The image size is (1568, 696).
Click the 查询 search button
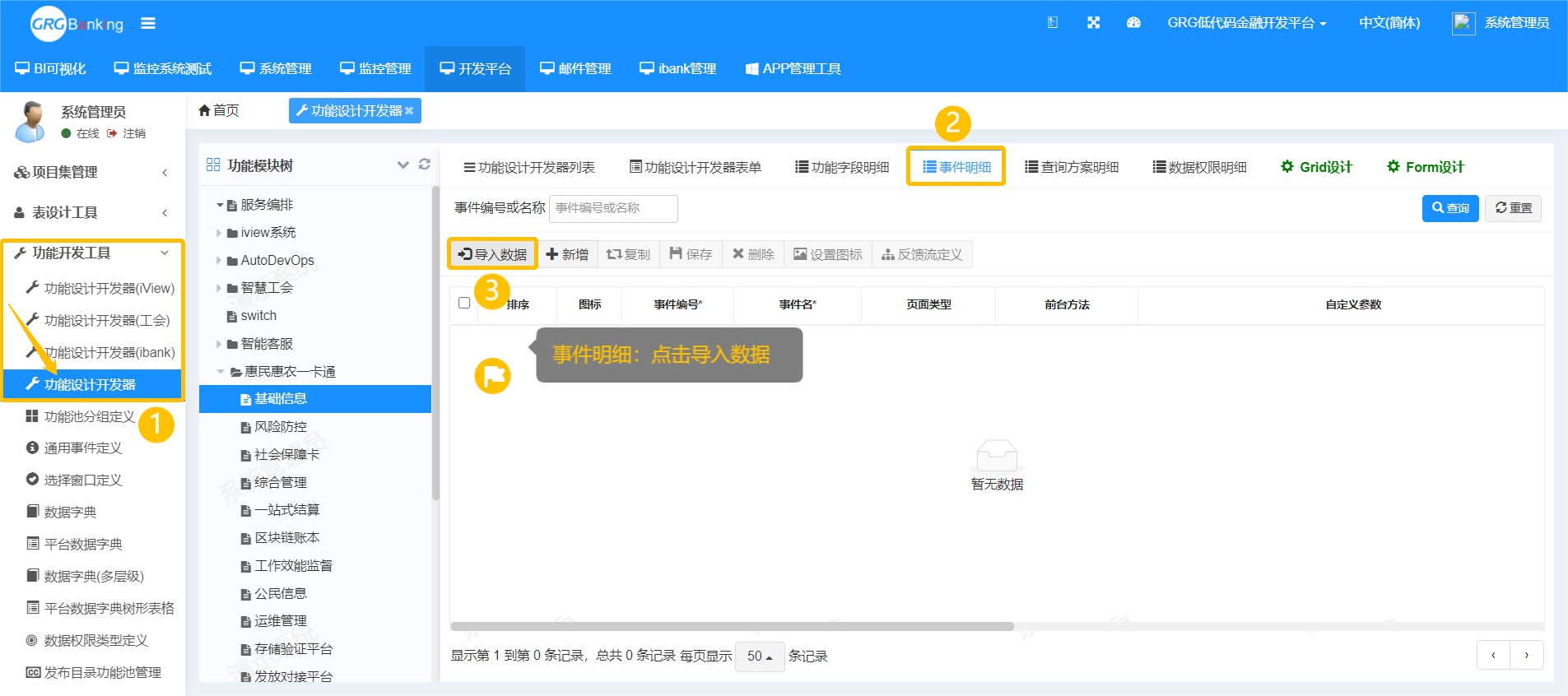coord(1450,208)
